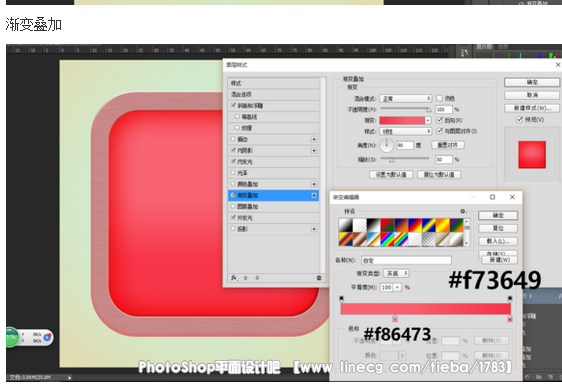Choose the orange-yellow-orange gradient preset
The image size is (562, 384).
point(443,225)
